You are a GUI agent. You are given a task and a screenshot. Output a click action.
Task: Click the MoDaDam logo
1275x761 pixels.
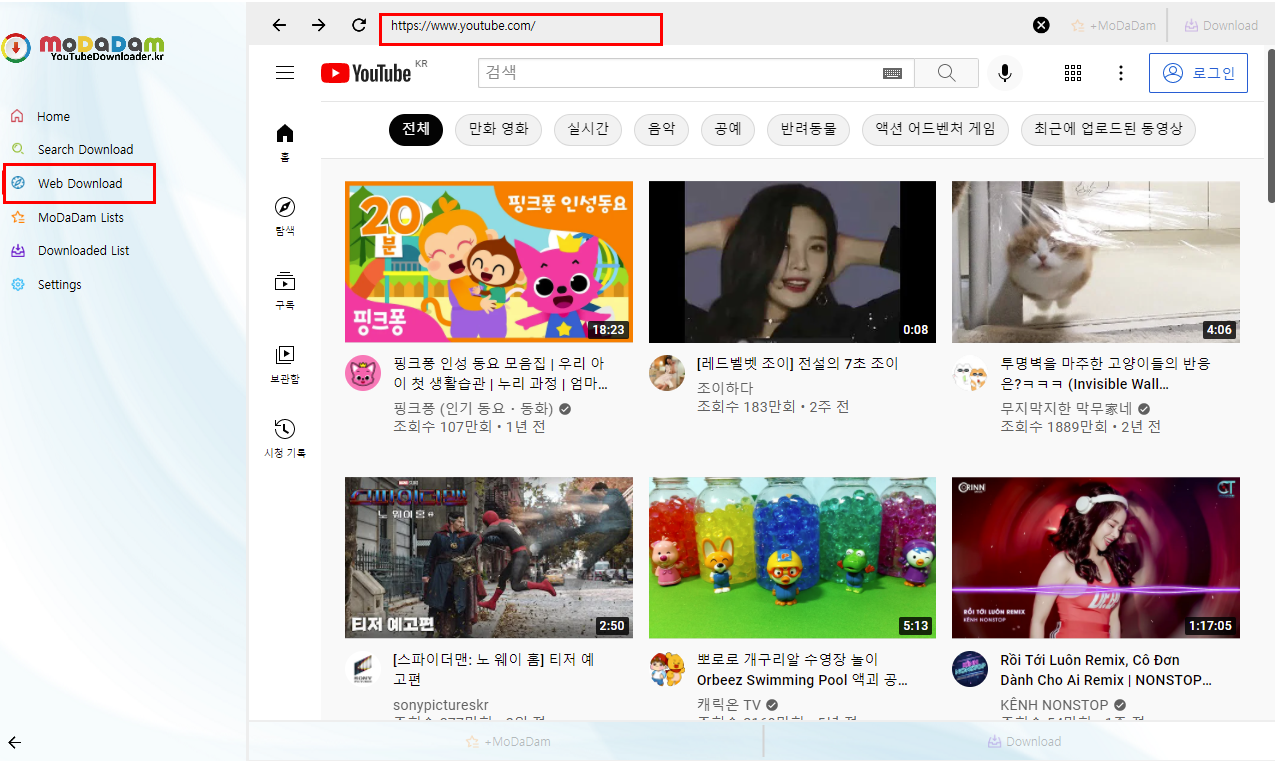83,47
